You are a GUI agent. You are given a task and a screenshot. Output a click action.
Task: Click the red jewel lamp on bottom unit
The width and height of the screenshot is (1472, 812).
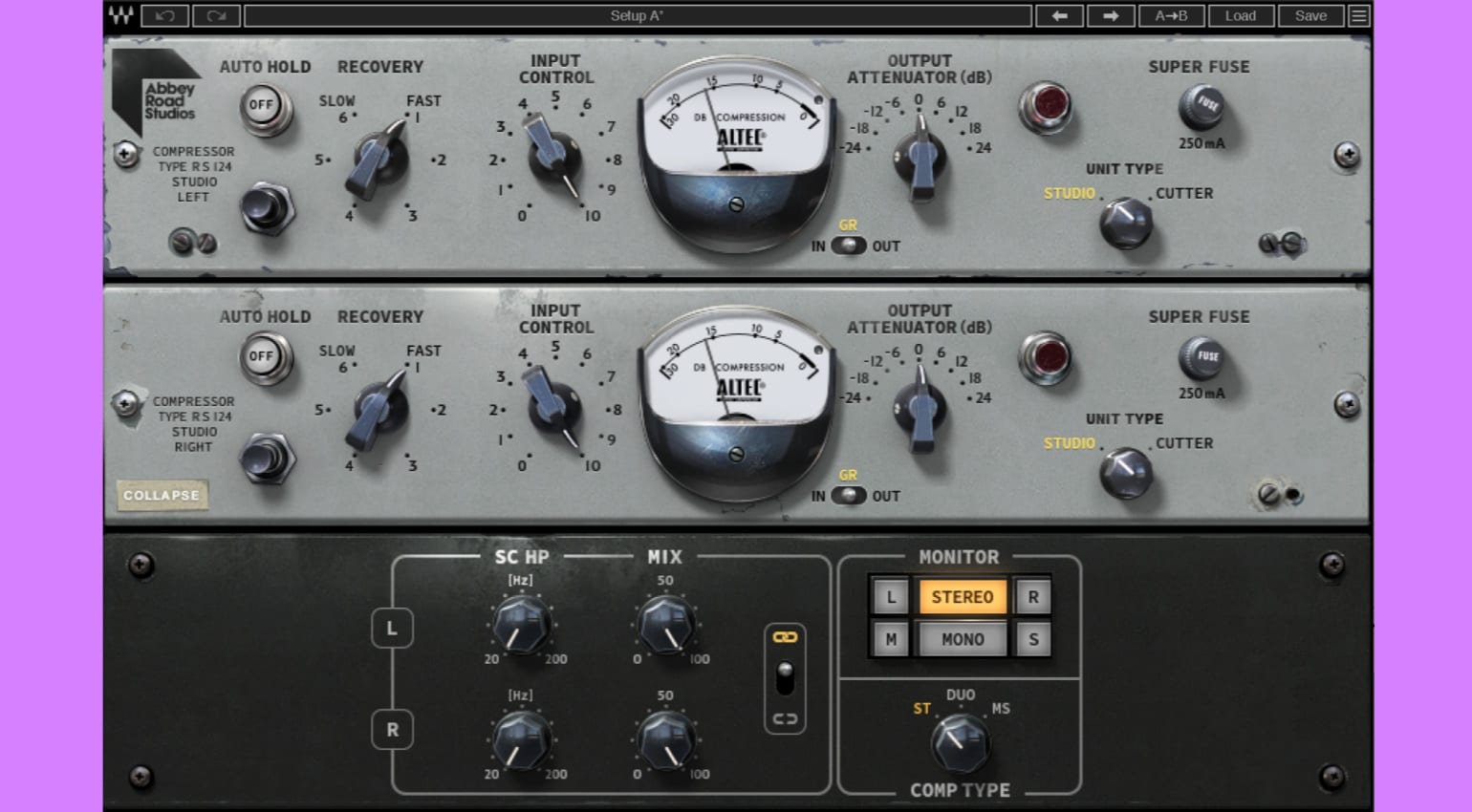point(1047,358)
